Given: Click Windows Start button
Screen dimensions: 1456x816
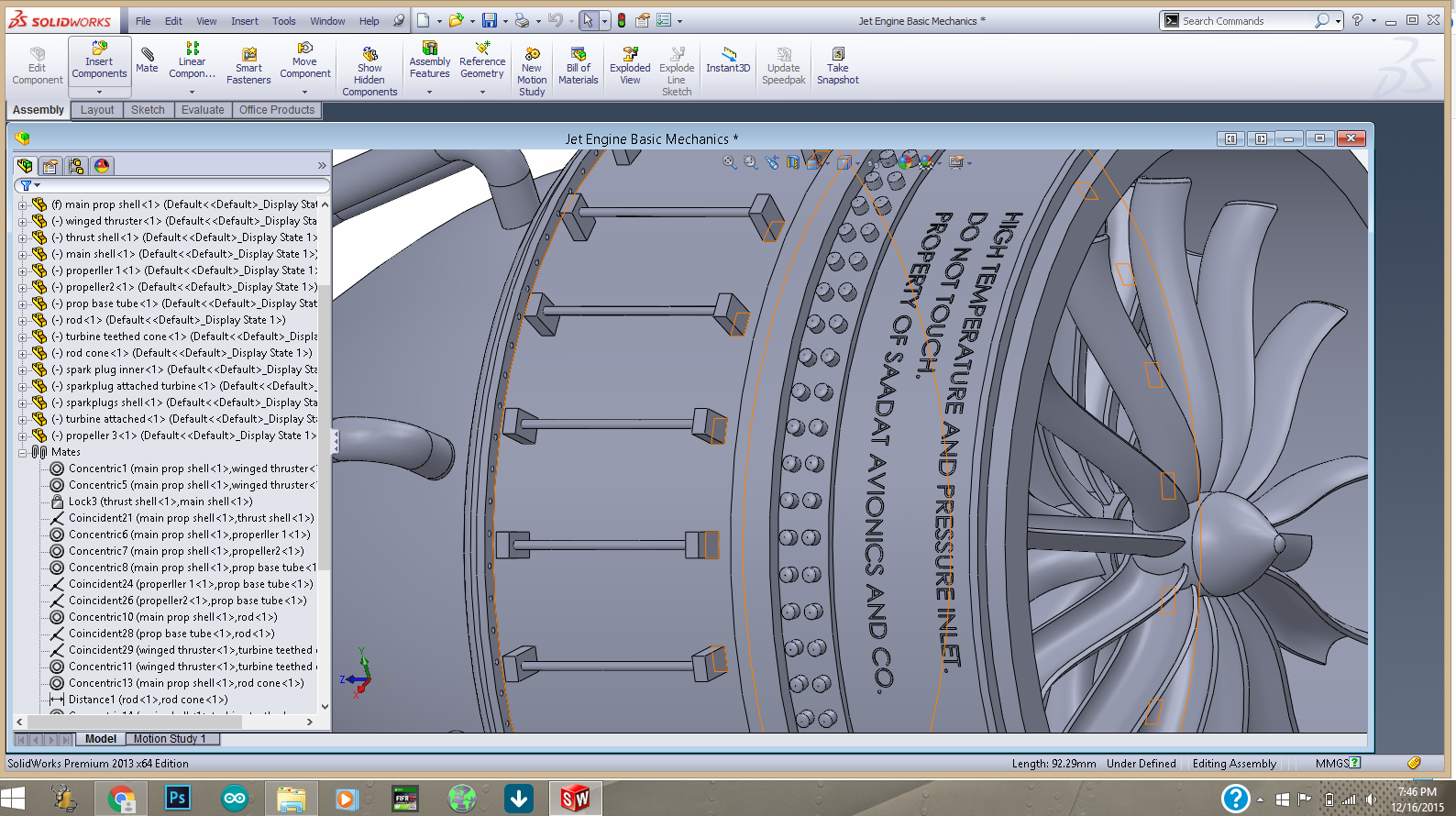Looking at the screenshot, I should (x=13, y=799).
